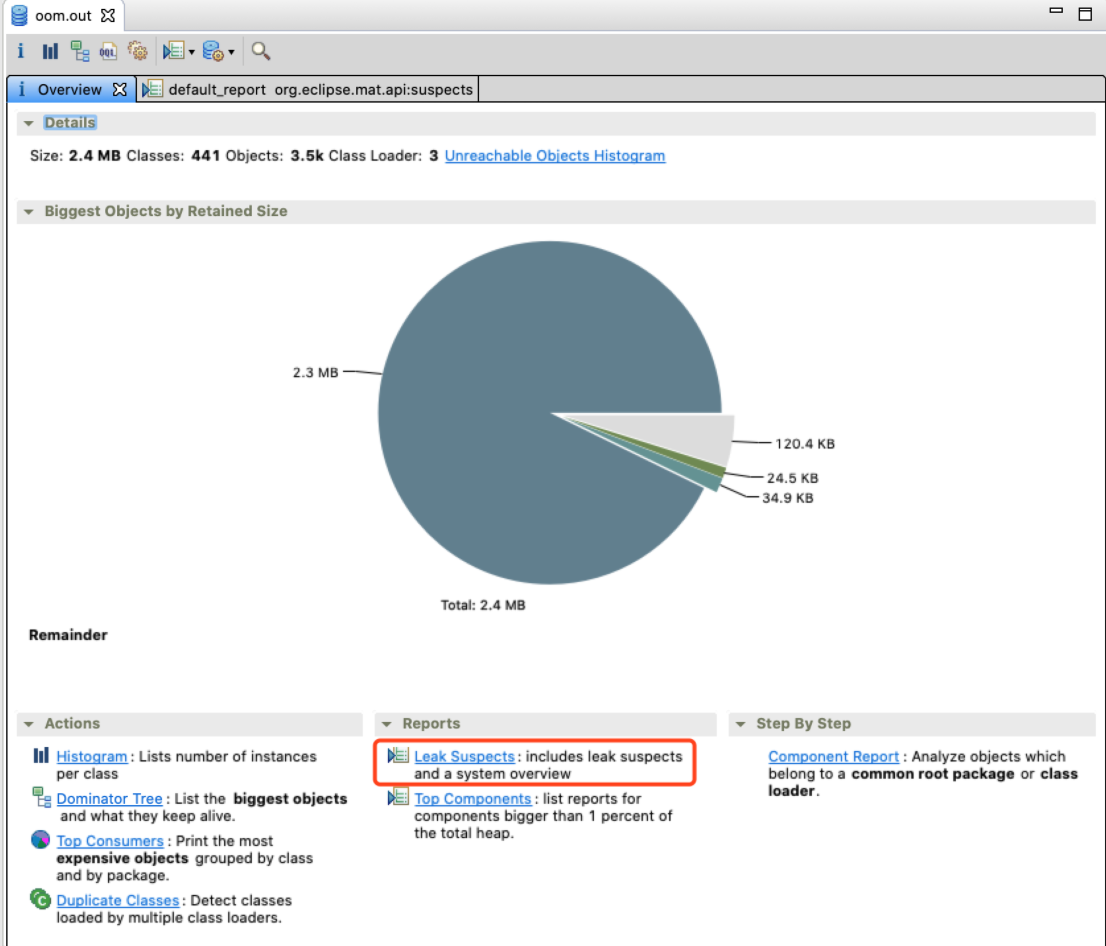Expand the reports toolbar dropdown arrow

(192, 52)
